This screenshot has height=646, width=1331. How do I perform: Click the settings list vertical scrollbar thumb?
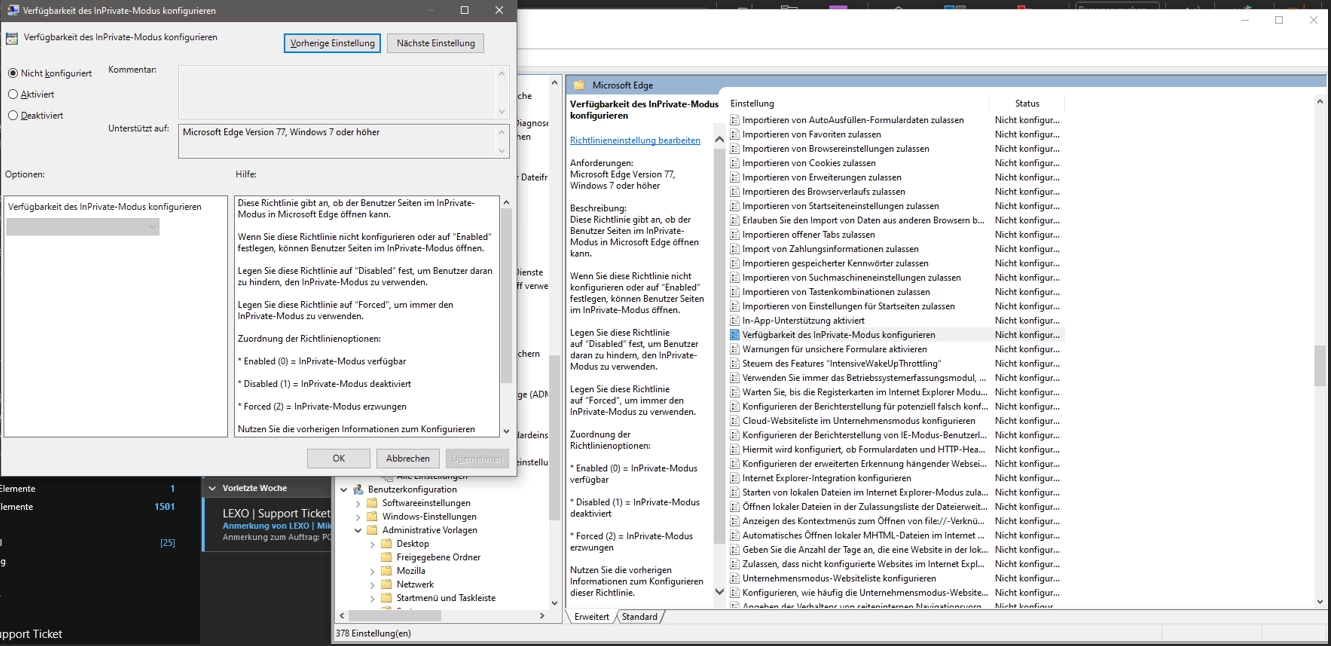click(1320, 366)
